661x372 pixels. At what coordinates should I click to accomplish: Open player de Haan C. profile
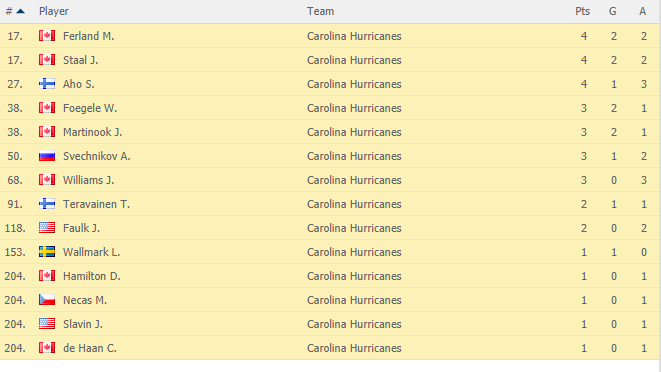click(x=90, y=348)
